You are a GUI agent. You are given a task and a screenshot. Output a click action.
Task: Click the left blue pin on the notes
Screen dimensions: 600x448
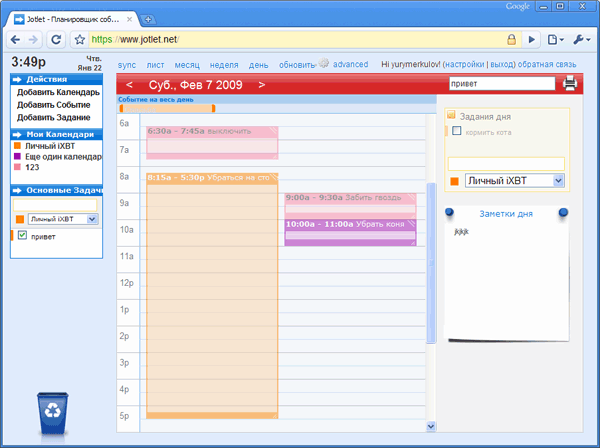click(450, 212)
